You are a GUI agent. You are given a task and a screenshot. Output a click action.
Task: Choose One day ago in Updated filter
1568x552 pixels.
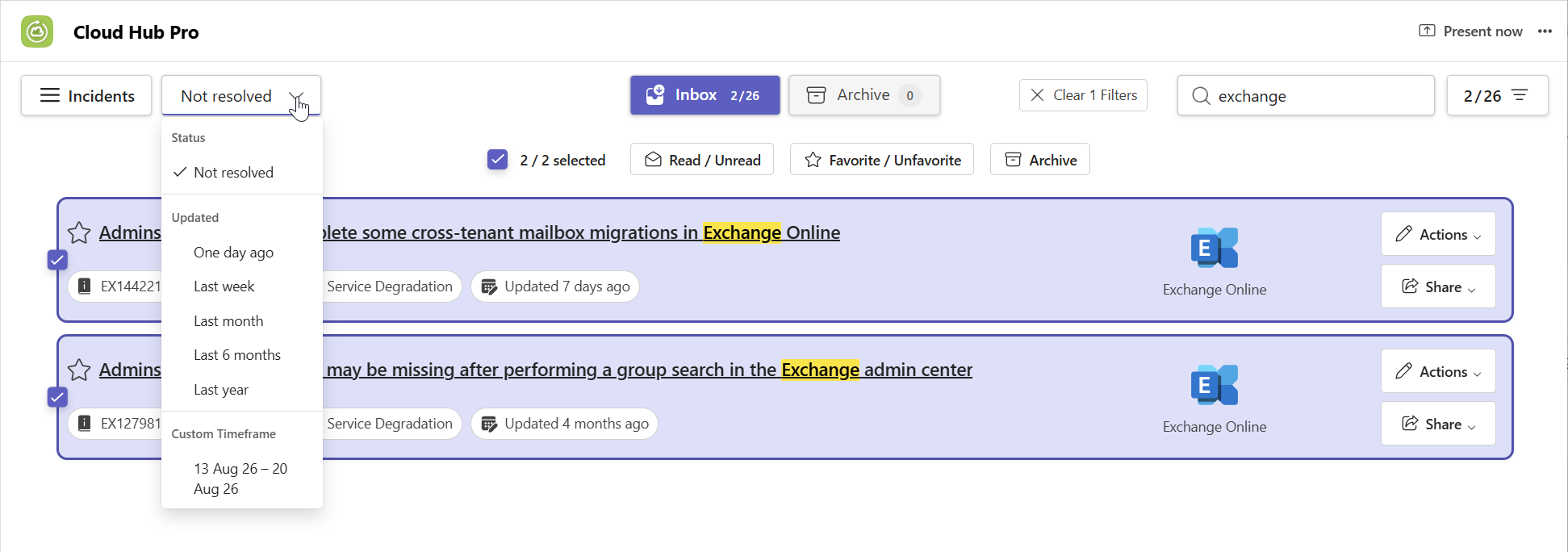242,253
